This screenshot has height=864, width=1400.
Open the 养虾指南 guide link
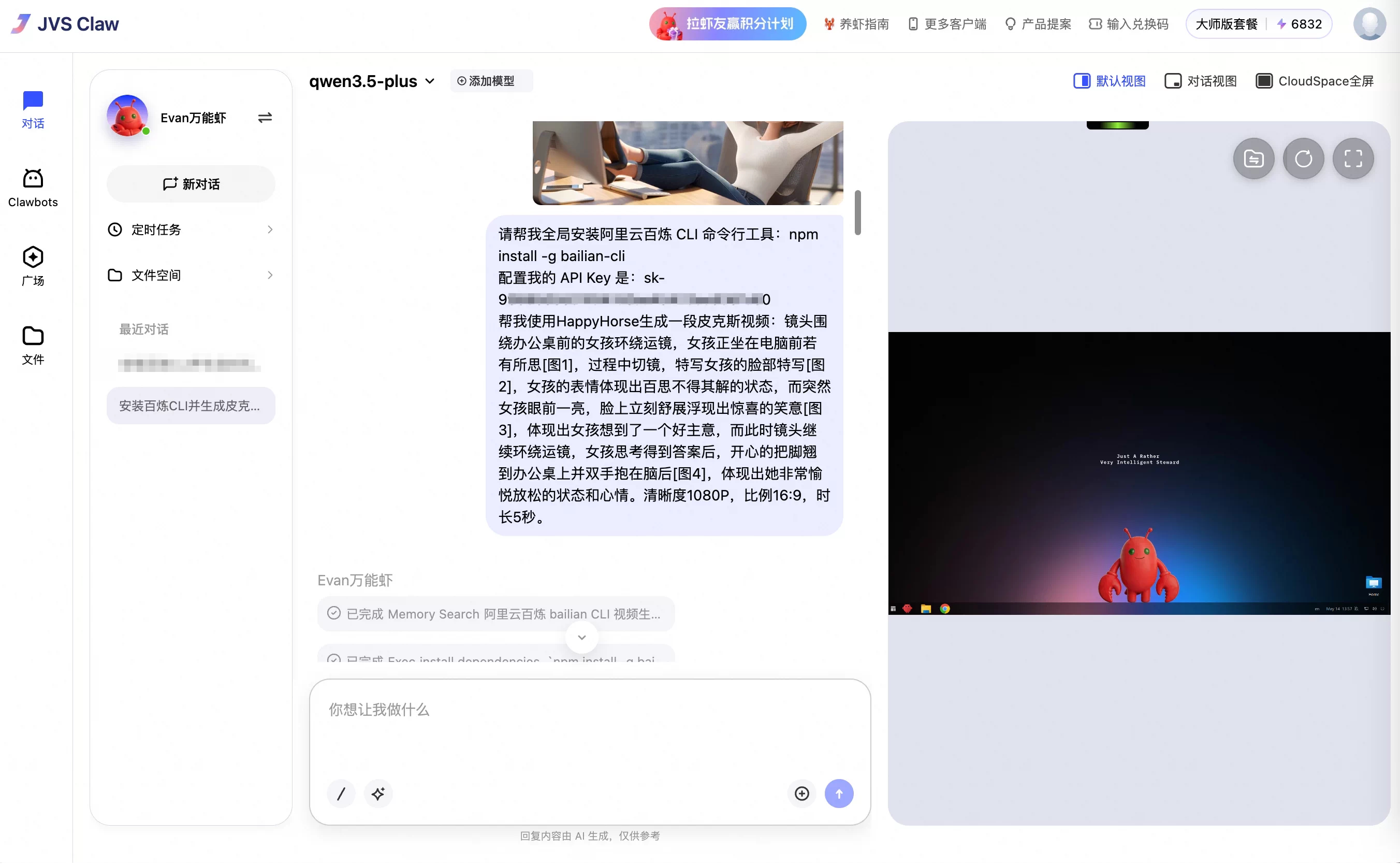click(x=856, y=24)
